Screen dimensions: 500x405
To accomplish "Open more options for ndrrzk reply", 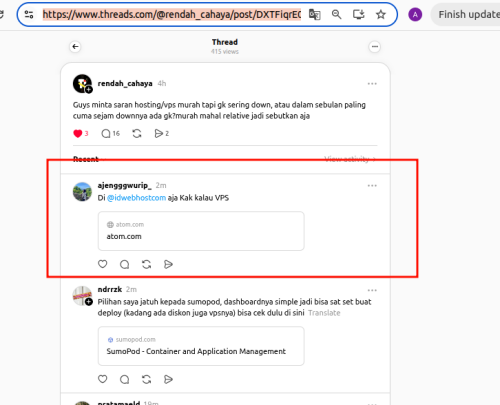I will coord(372,290).
